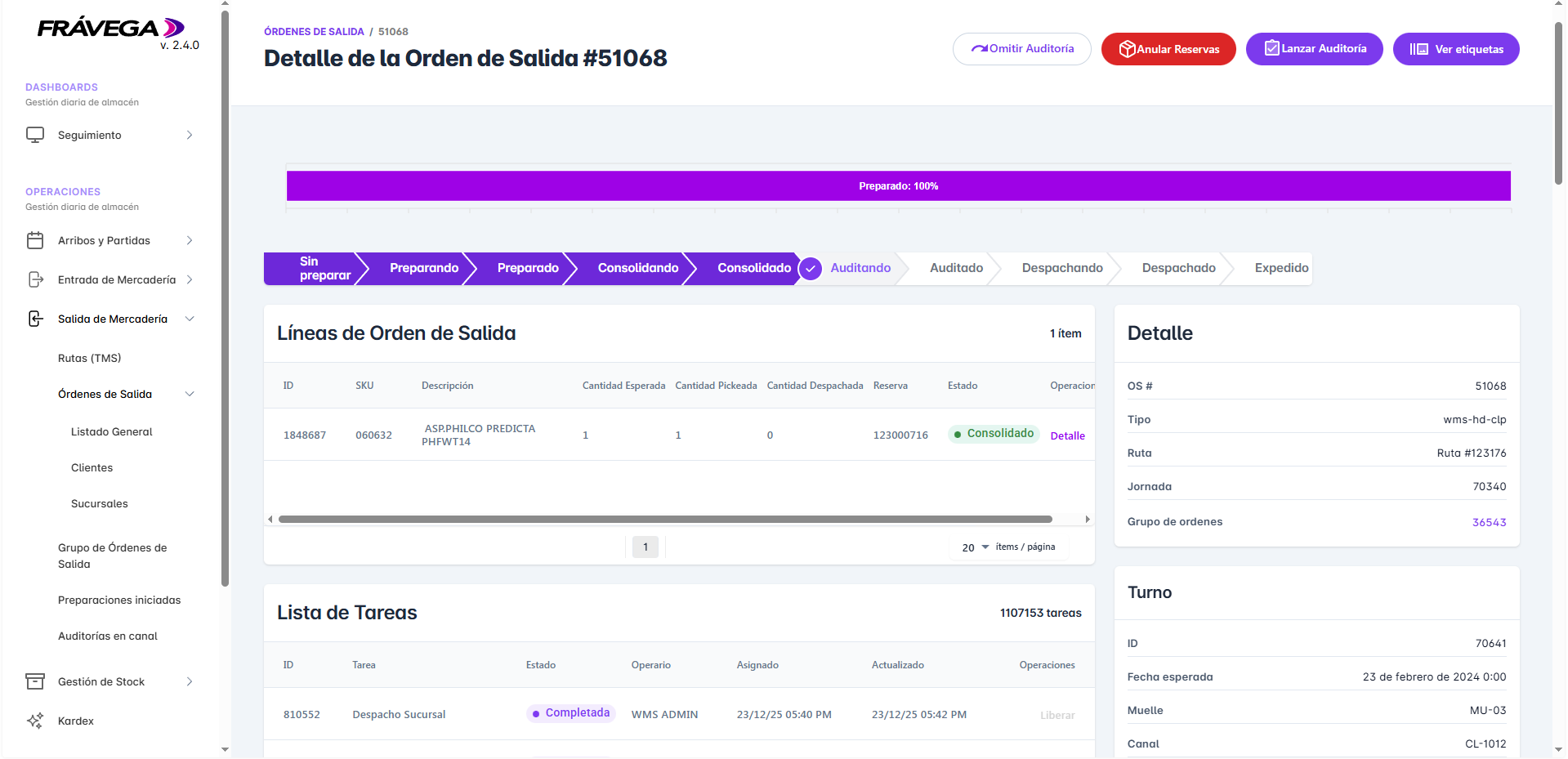
Task: Expand Entrada de Mercadería chevron
Action: [190, 279]
